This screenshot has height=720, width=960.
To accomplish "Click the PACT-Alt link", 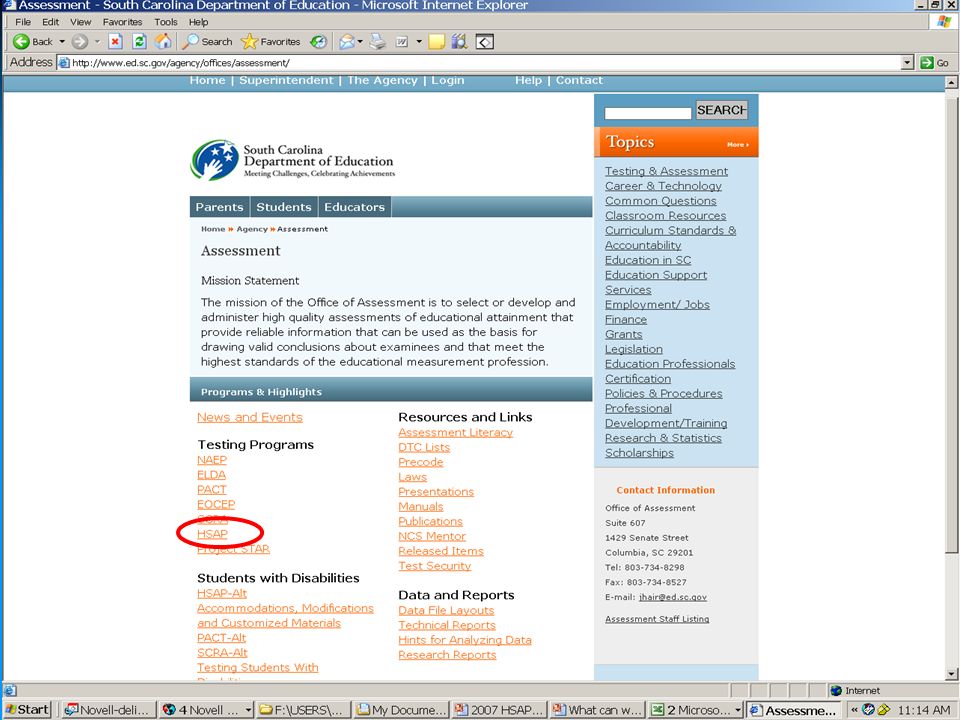I will click(222, 638).
